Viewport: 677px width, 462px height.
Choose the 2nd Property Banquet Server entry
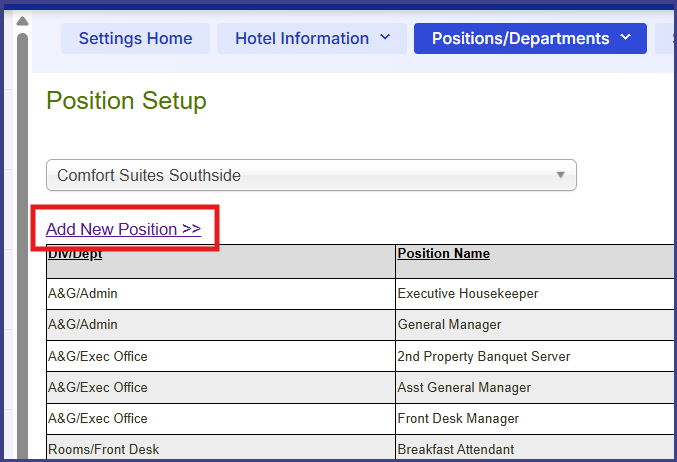click(x=484, y=356)
